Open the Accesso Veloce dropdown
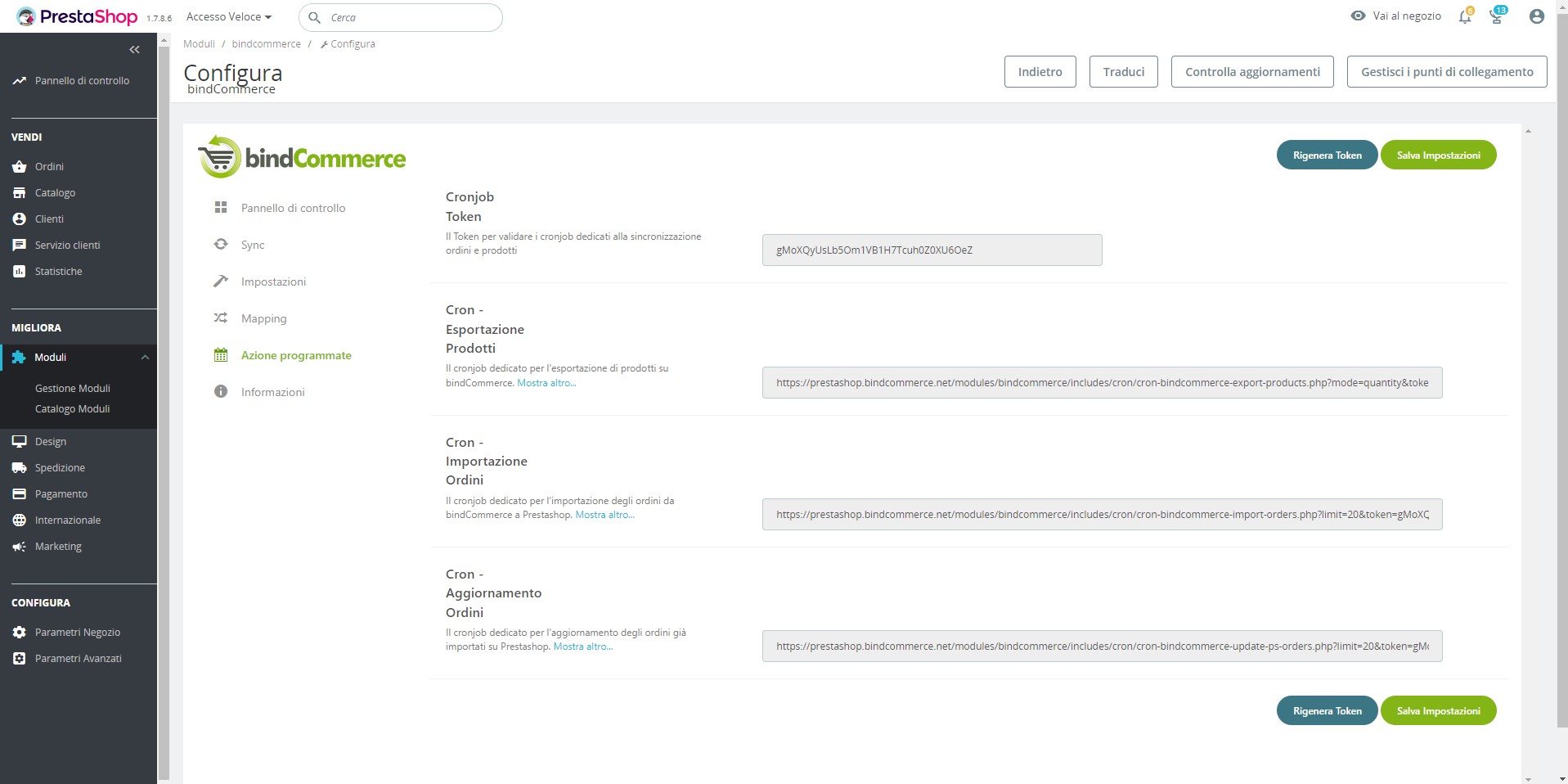This screenshot has height=784, width=1568. [x=228, y=17]
